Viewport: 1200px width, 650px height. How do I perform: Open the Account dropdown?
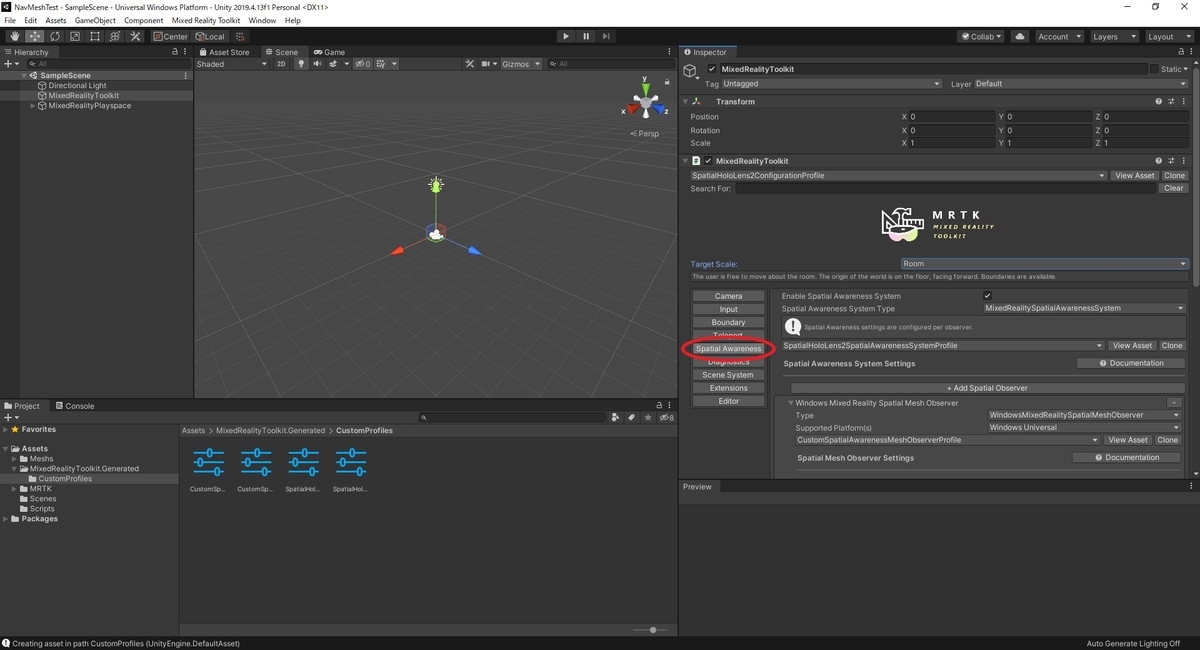pos(1059,36)
